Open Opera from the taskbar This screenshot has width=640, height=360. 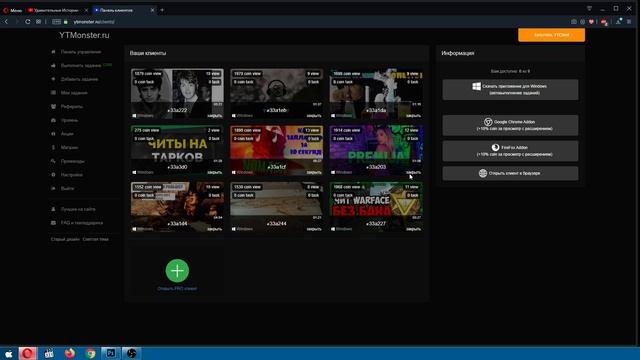[x=27, y=353]
